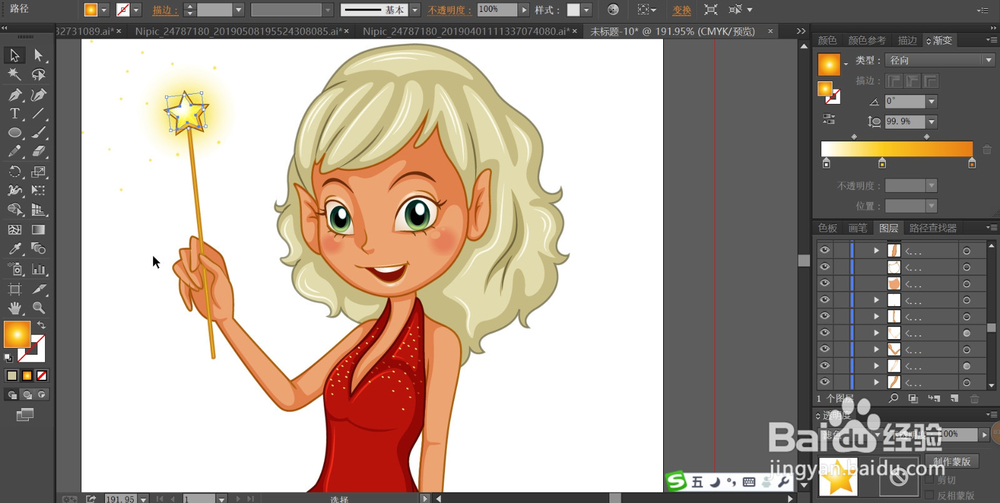Check the 剪切 checkbox
The image size is (1000, 503).
[x=929, y=479]
